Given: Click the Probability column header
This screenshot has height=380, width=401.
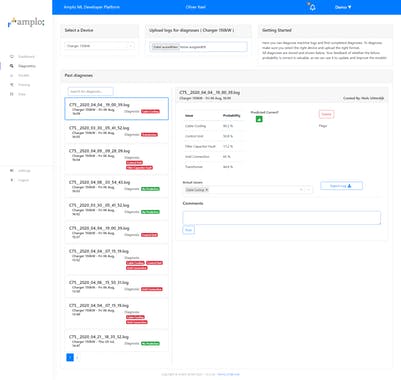Looking at the screenshot, I should click(231, 116).
